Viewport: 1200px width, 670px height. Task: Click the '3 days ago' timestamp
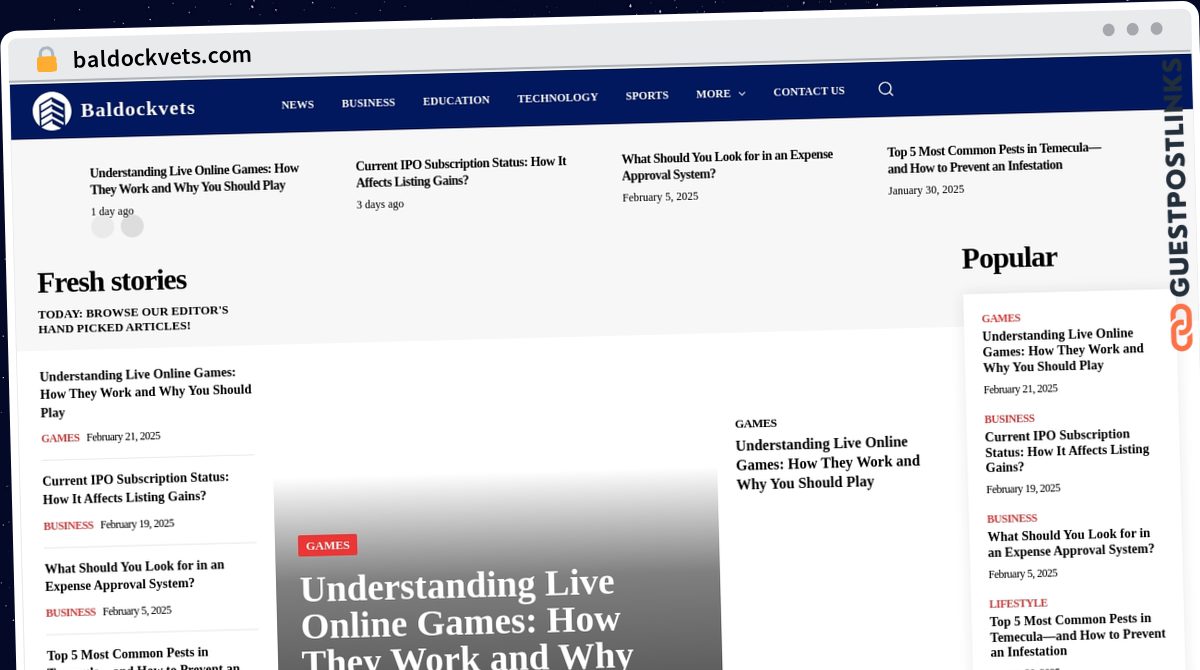(380, 204)
